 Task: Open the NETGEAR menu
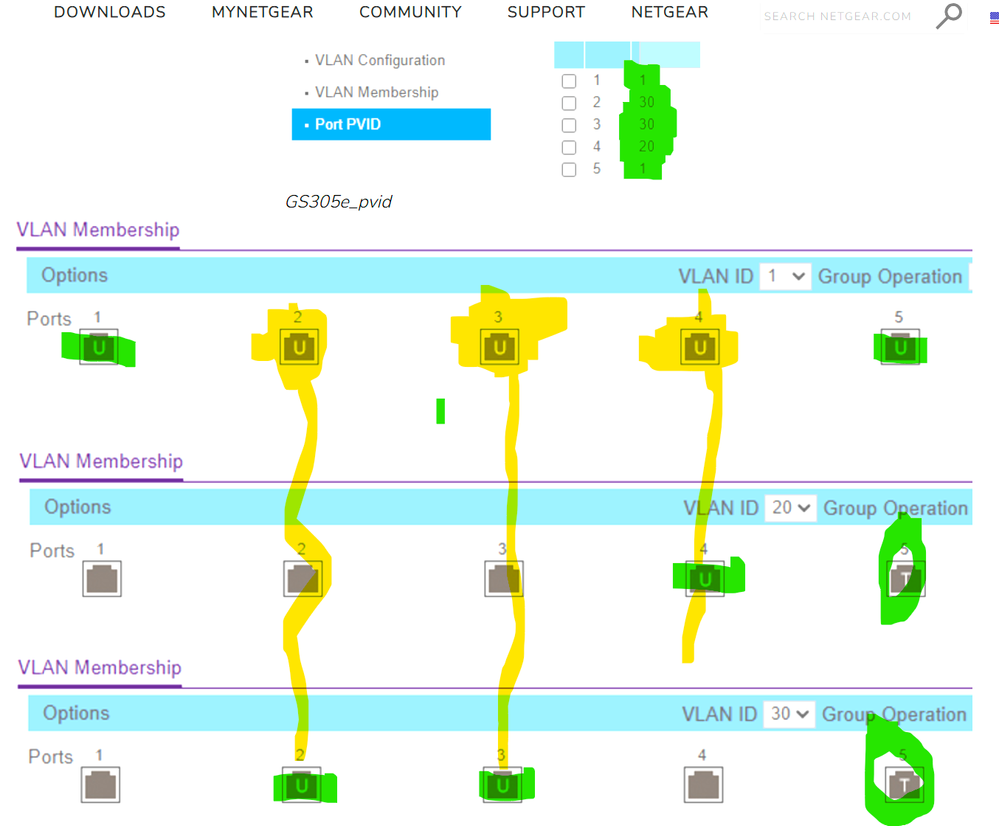[x=670, y=12]
